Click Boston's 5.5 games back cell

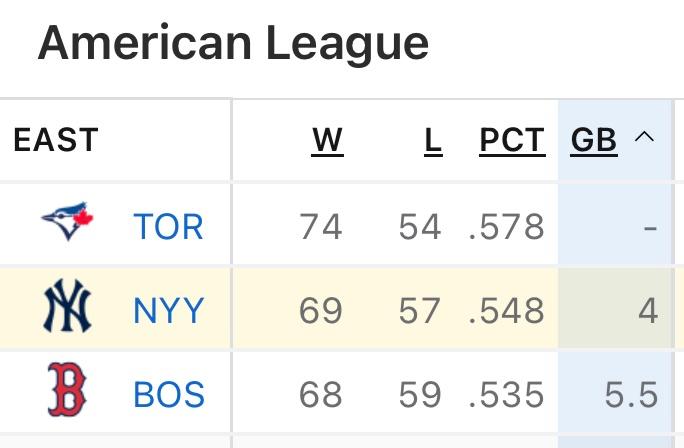[x=631, y=395]
